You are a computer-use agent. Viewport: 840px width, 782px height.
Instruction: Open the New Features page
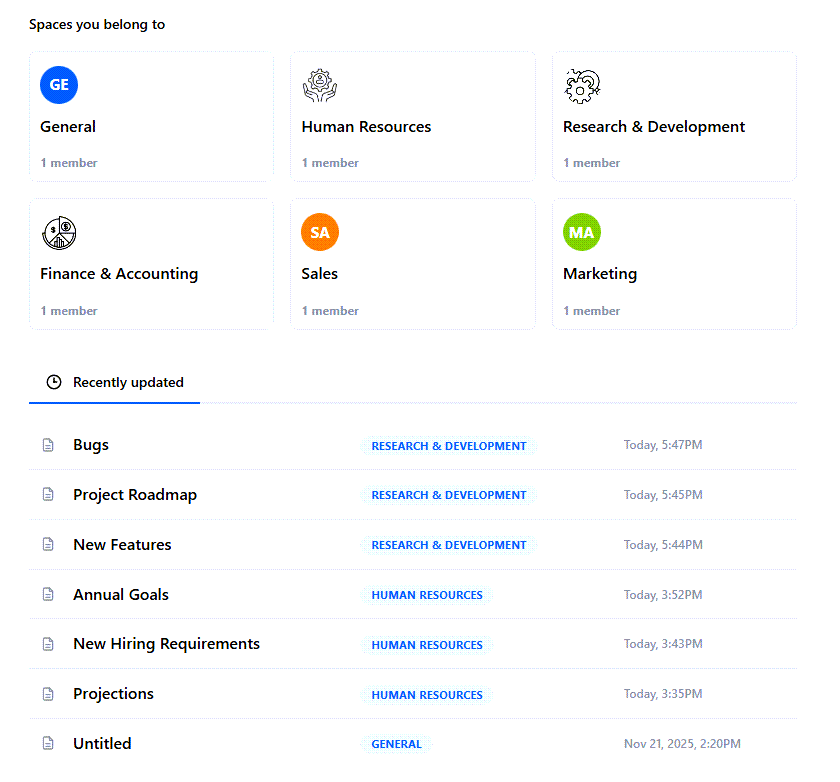tap(122, 544)
